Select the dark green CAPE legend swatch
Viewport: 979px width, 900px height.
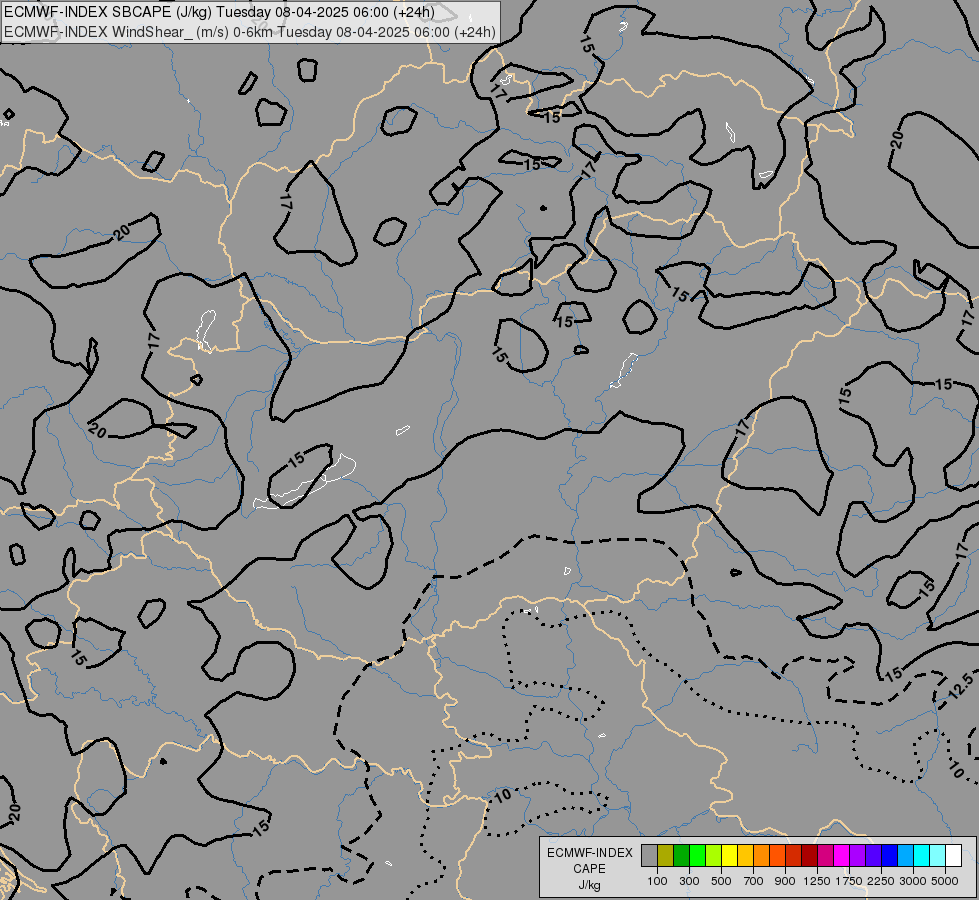tap(681, 856)
